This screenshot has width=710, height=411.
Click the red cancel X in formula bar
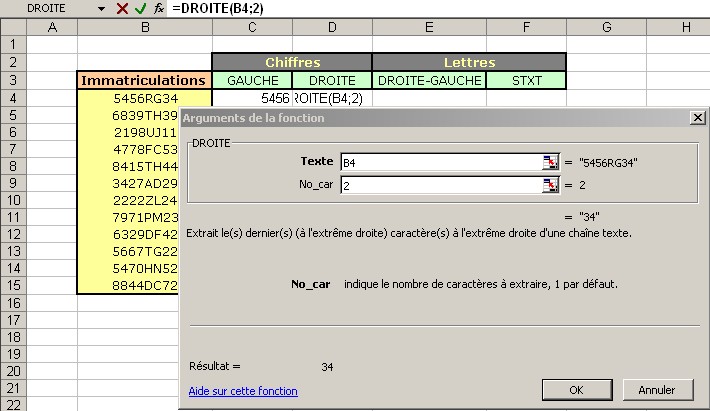click(x=123, y=8)
